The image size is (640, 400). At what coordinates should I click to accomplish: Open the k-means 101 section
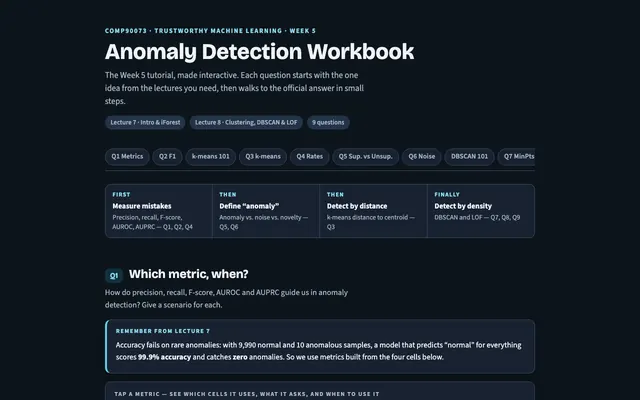(x=211, y=157)
